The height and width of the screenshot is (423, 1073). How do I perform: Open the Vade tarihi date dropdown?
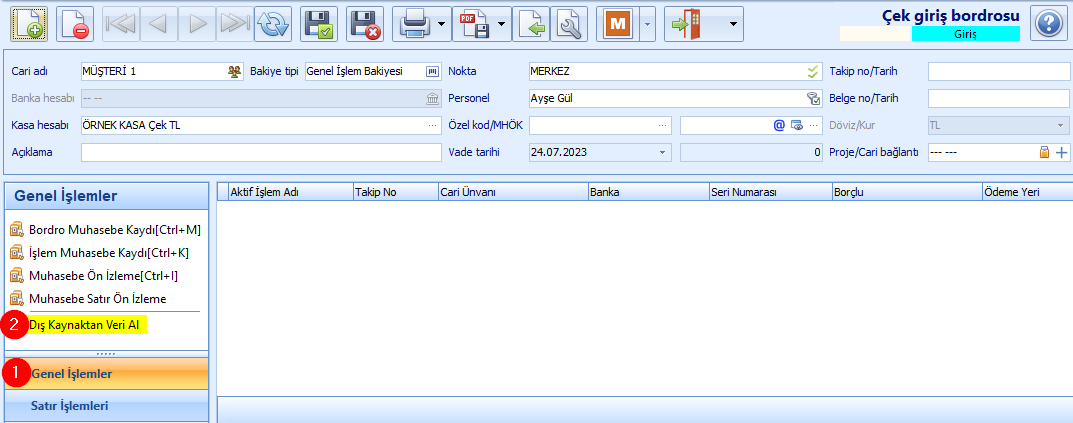pyautogui.click(x=662, y=153)
